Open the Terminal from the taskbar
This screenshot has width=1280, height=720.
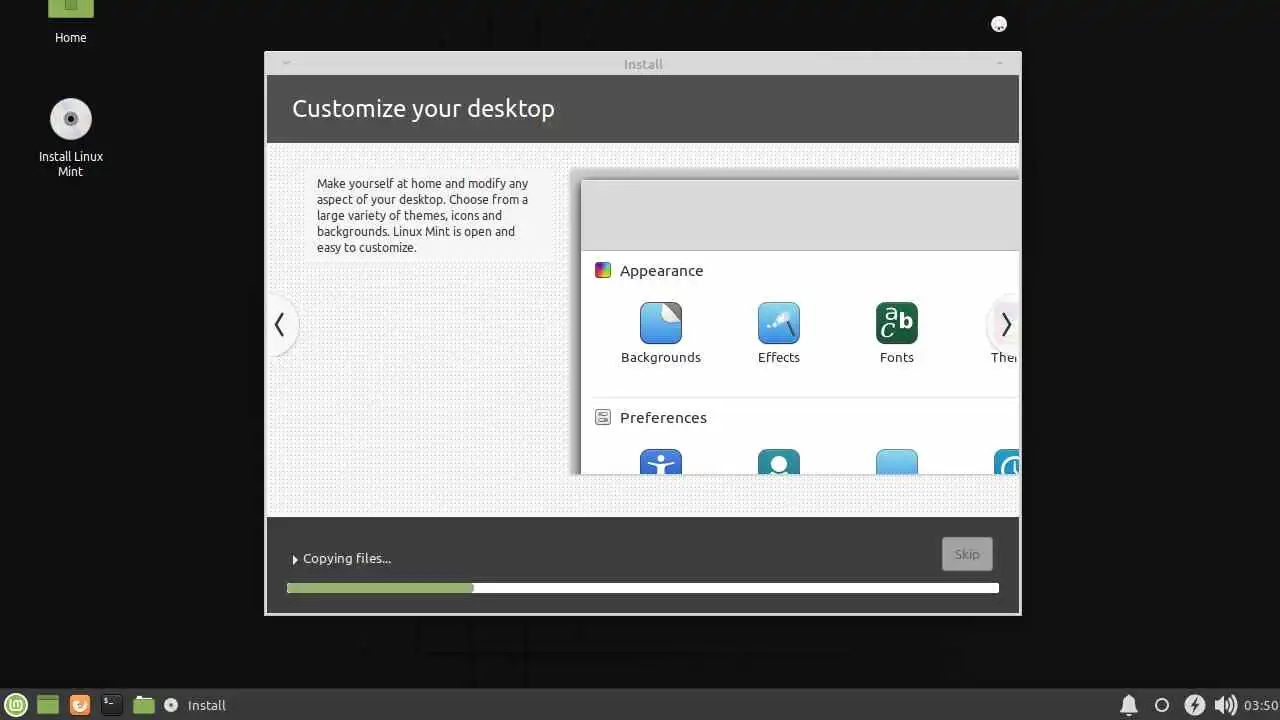(112, 705)
